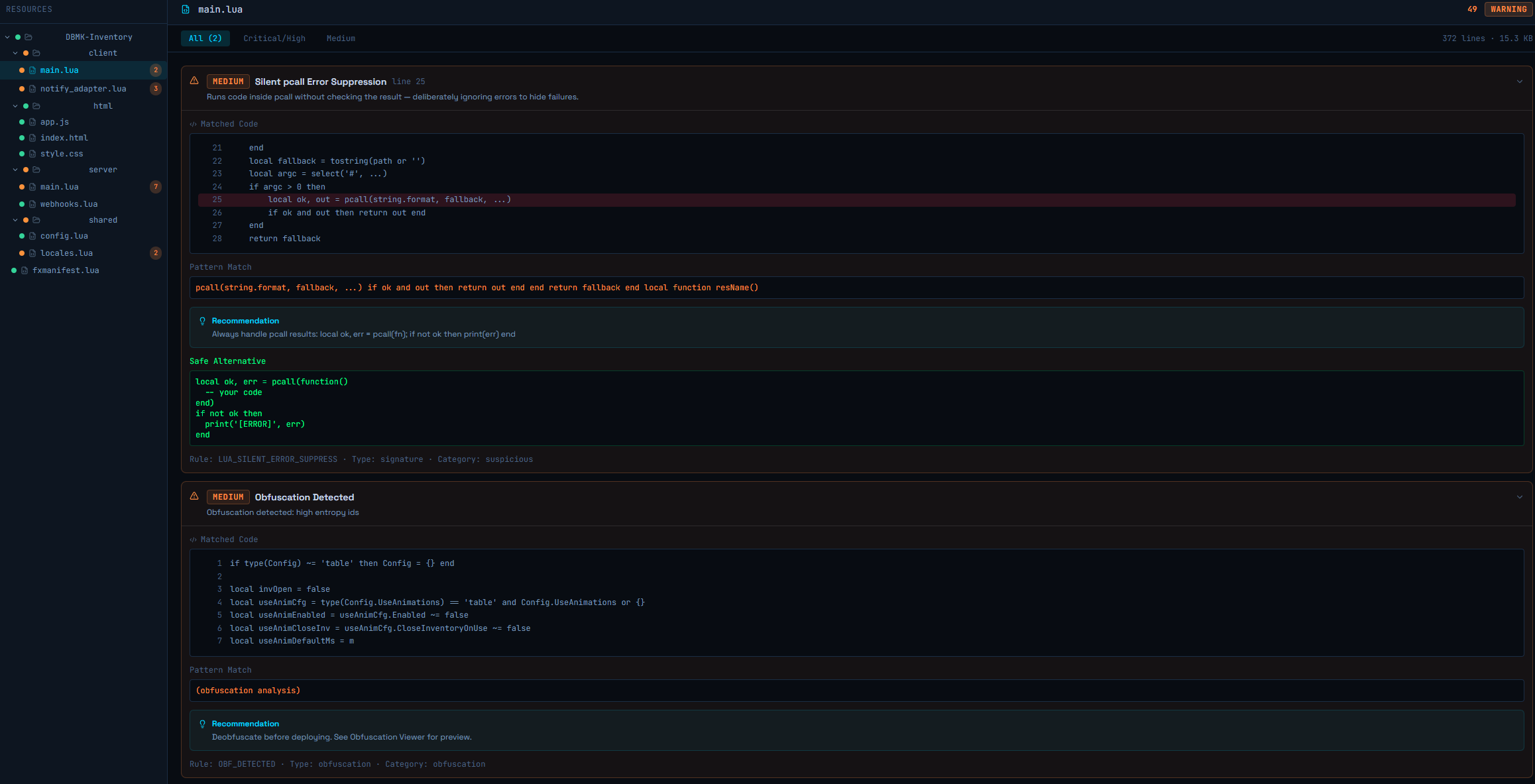Image resolution: width=1535 pixels, height=784 pixels.
Task: Click the 'line 25' link in the pcall finding
Action: 408,82
